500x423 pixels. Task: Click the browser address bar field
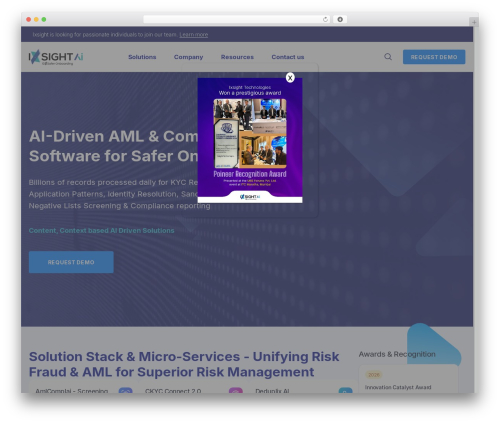coord(236,19)
